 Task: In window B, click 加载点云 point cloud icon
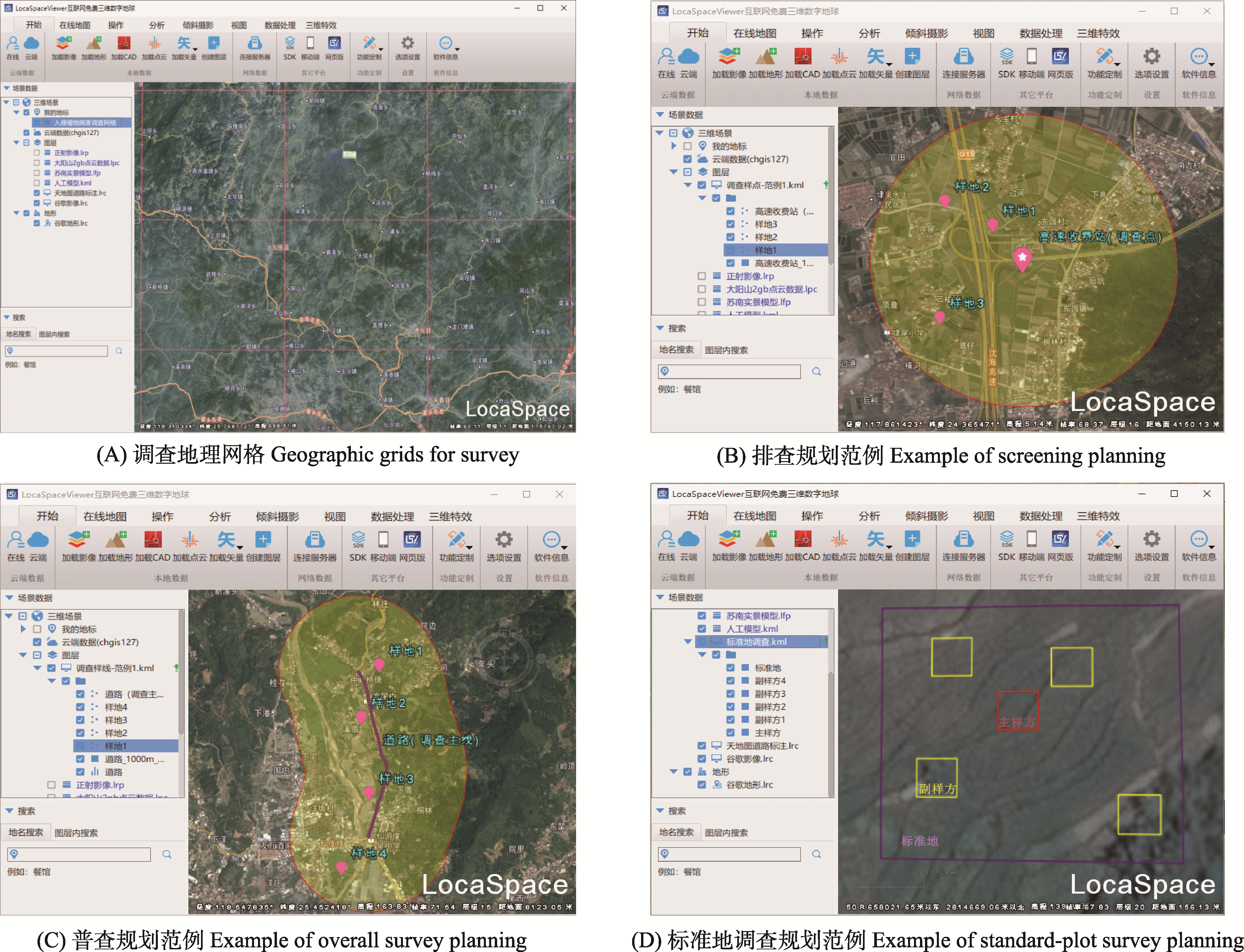pos(839,56)
